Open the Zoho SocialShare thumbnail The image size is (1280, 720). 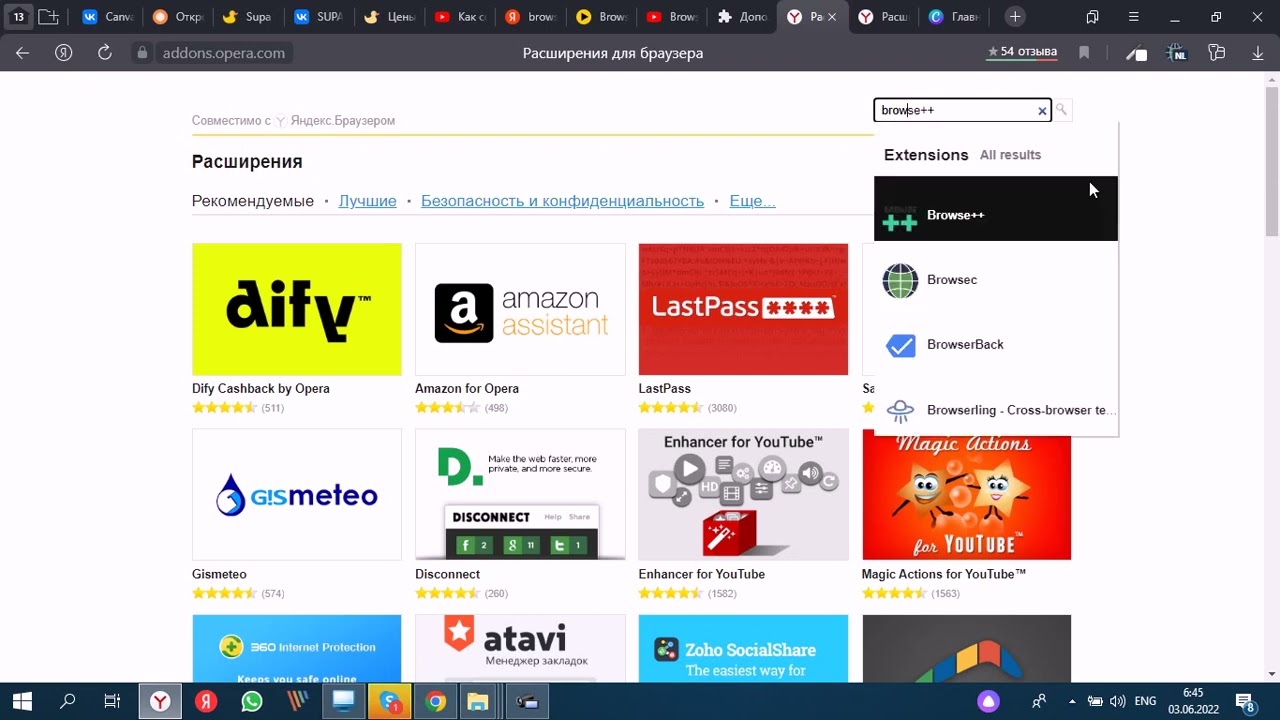tap(743, 648)
